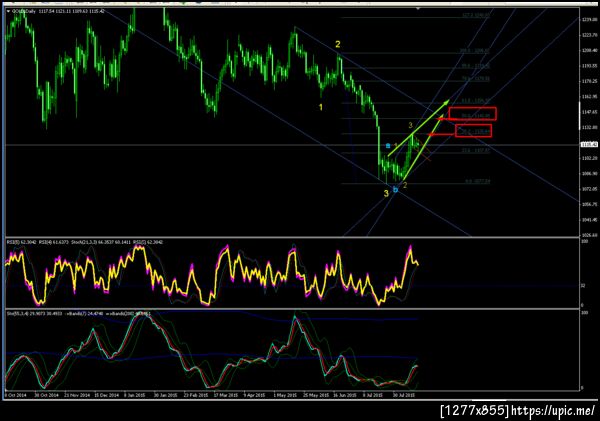Open the GOLD Daily chart dropdown triangle
Viewport: 600px width, 421px height.
8,11
